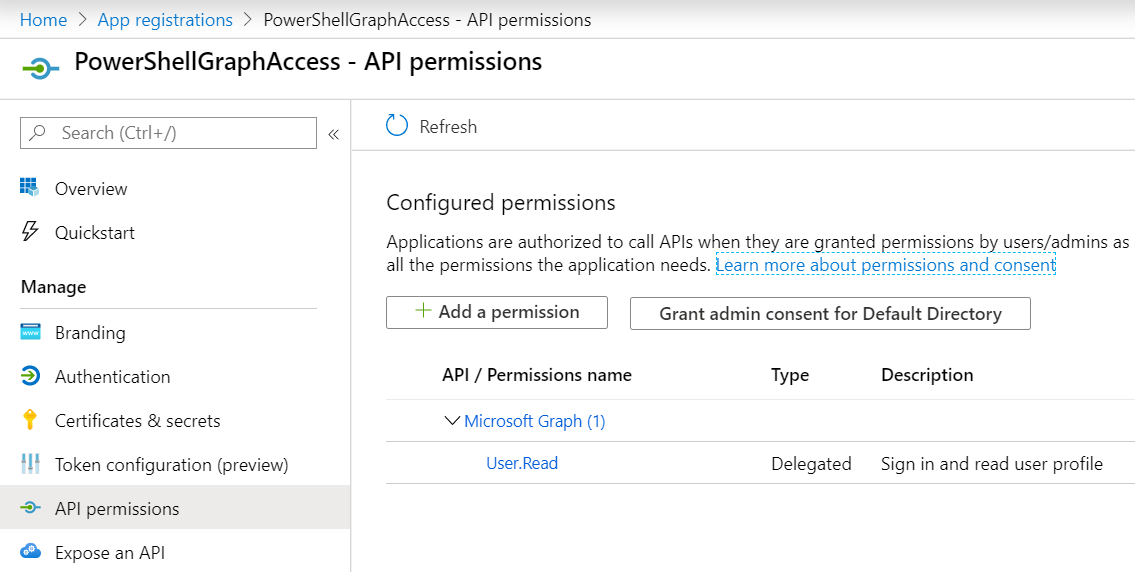This screenshot has height=572, width=1135.
Task: Go to Home breadcrumb link
Action: [43, 20]
